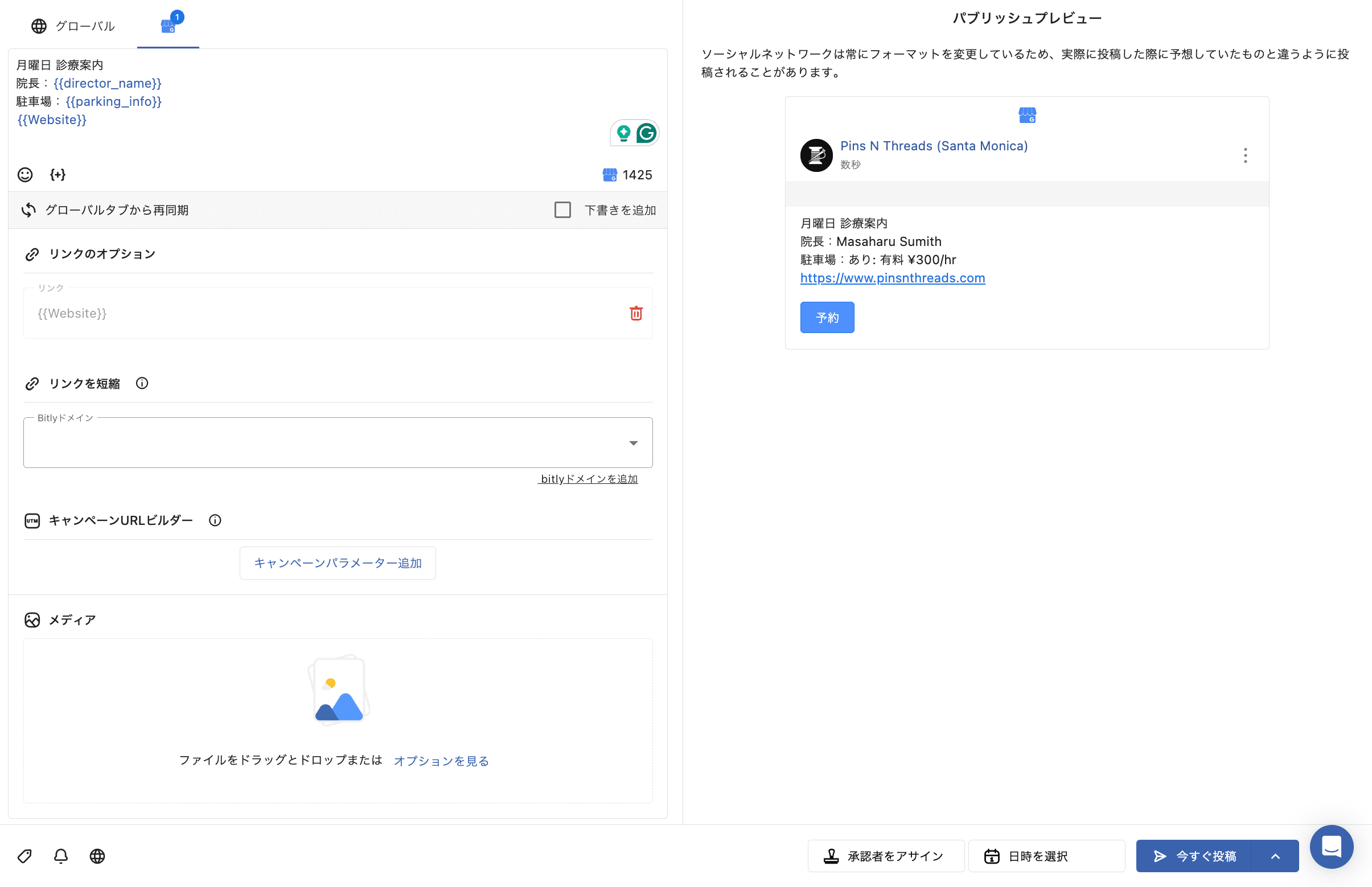Open notifications bell icon at the bottom
The height and width of the screenshot is (887, 1372).
[x=60, y=856]
